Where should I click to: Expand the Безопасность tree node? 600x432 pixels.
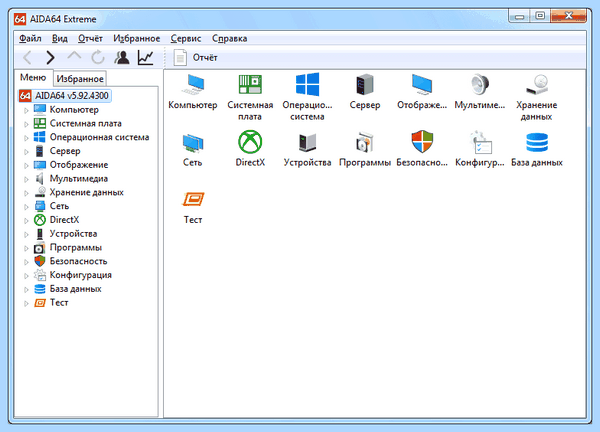click(26, 262)
